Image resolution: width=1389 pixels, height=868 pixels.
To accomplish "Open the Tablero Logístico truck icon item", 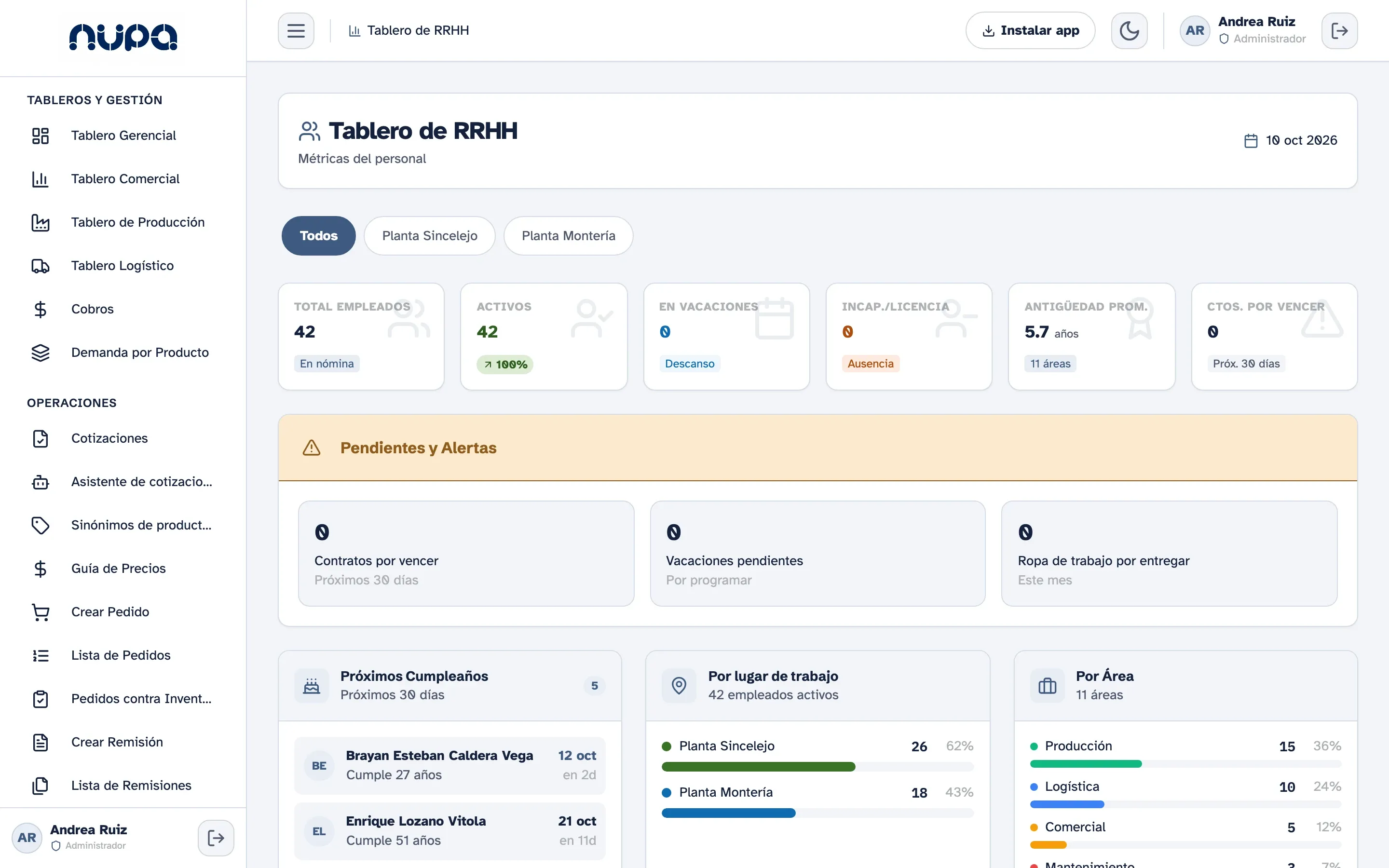I will point(123,266).
